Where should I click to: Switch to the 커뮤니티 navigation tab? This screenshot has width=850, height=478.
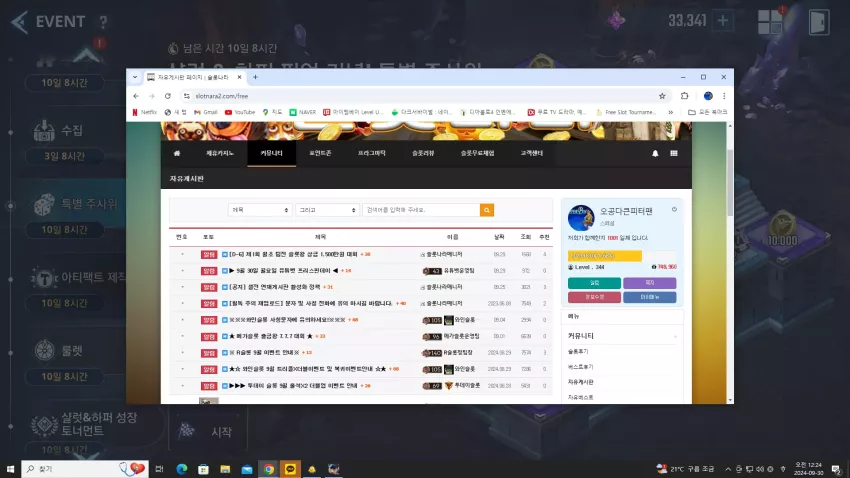coord(272,153)
